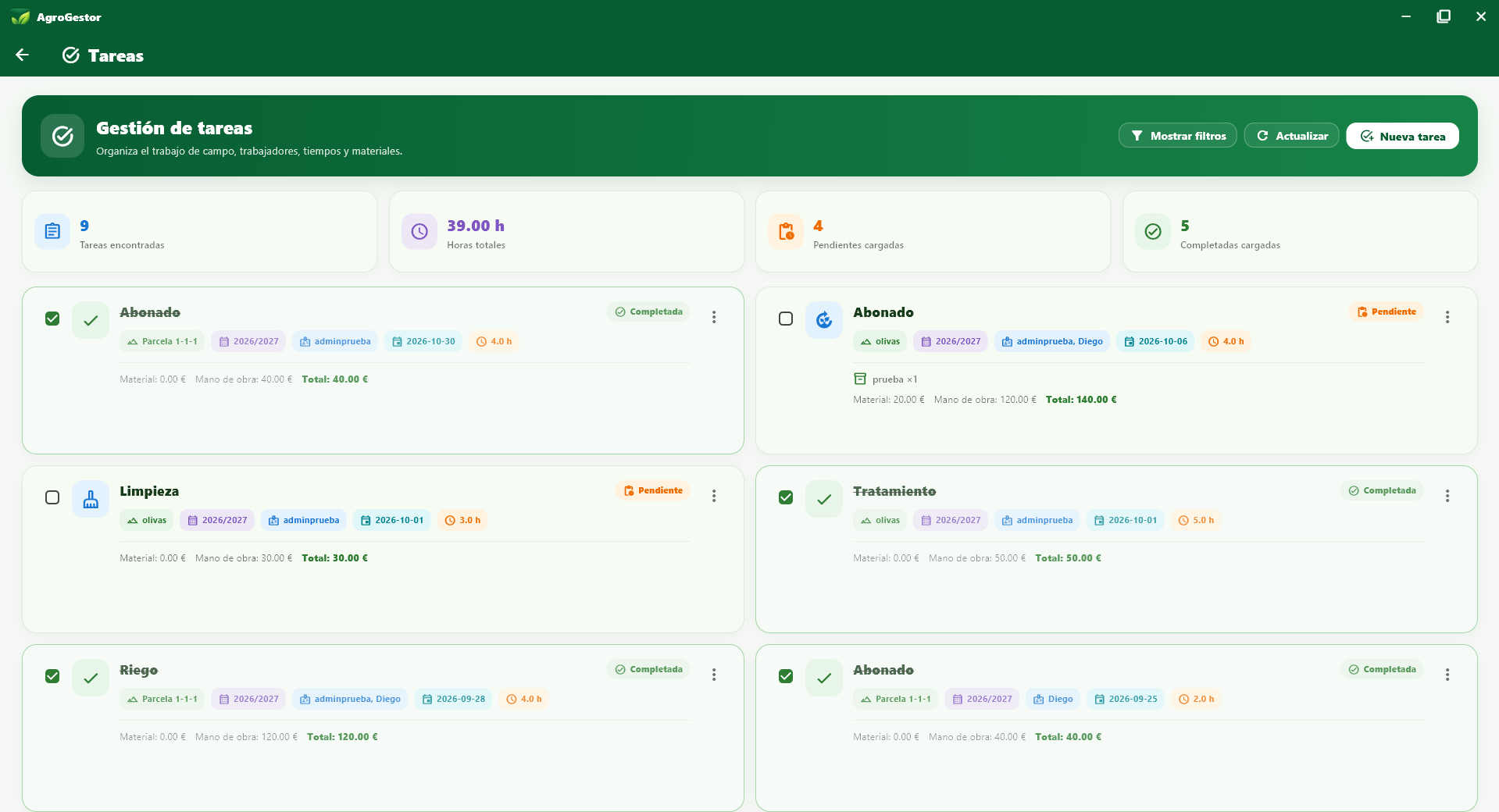
Task: Click the Tareas encontradas clipboard icon
Action: (52, 231)
